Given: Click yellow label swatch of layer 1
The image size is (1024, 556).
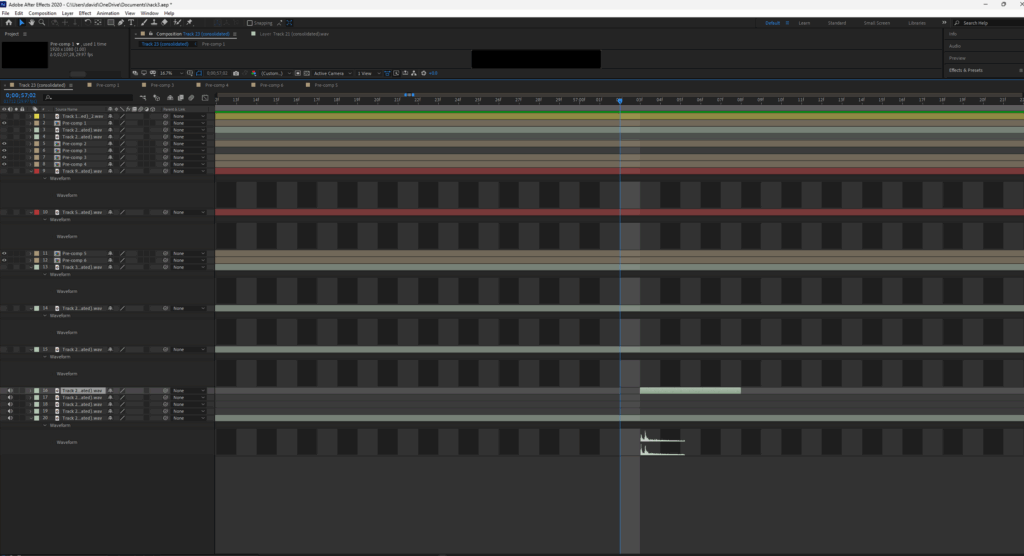Looking at the screenshot, I should [37, 116].
